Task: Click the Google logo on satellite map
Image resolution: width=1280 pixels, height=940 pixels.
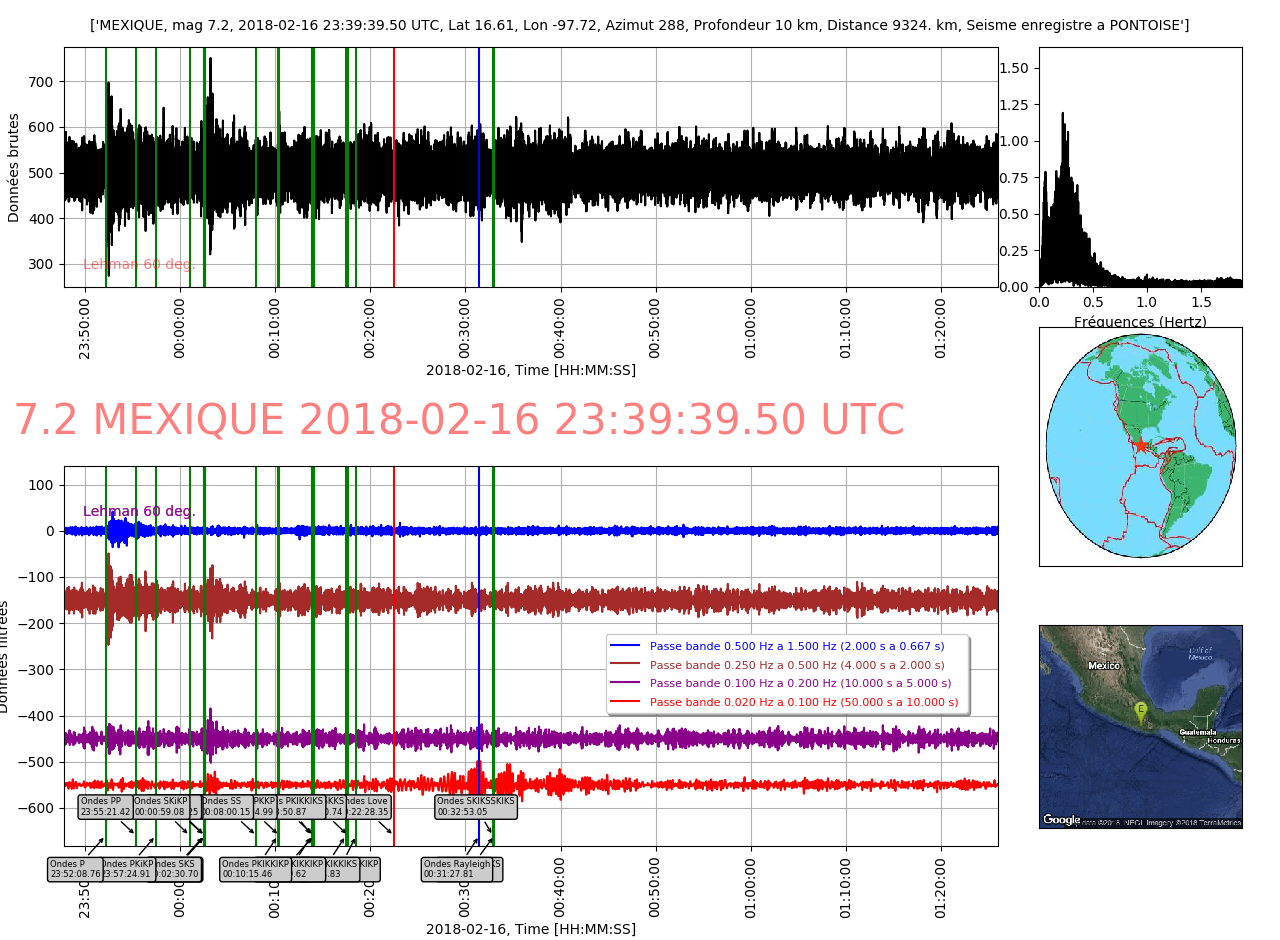Action: click(1062, 820)
